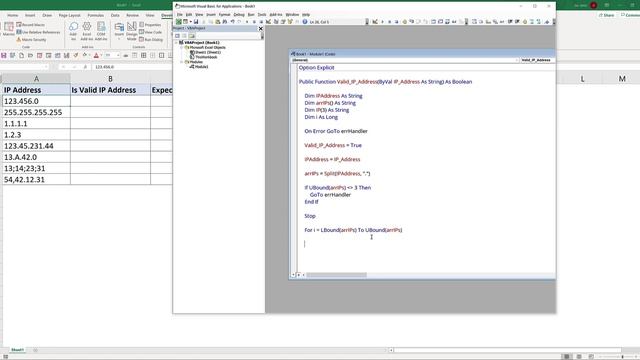640x360 pixels.
Task: Open the Macros button in Excel ribbon
Action: pos(9,30)
